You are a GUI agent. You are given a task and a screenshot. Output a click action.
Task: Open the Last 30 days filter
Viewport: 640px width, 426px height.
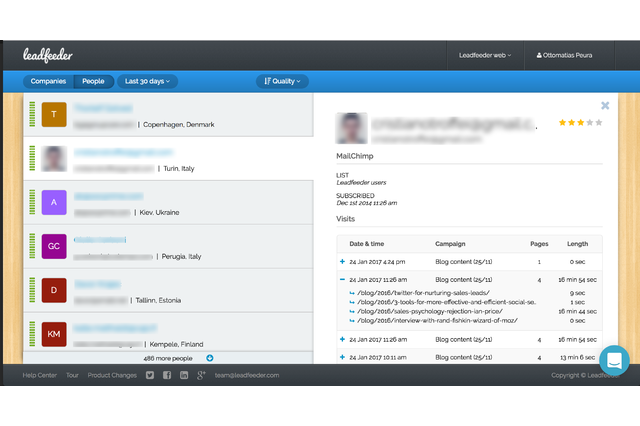(147, 81)
